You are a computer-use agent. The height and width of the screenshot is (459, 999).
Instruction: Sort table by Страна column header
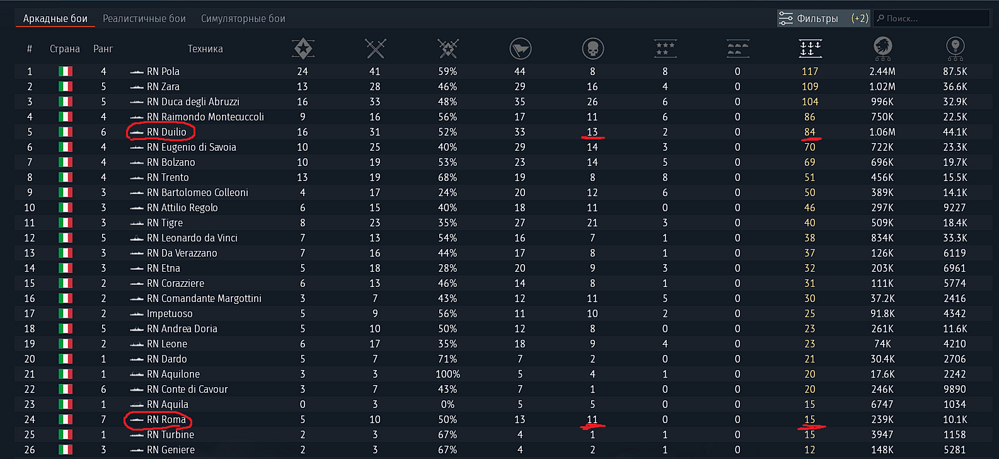pos(65,48)
